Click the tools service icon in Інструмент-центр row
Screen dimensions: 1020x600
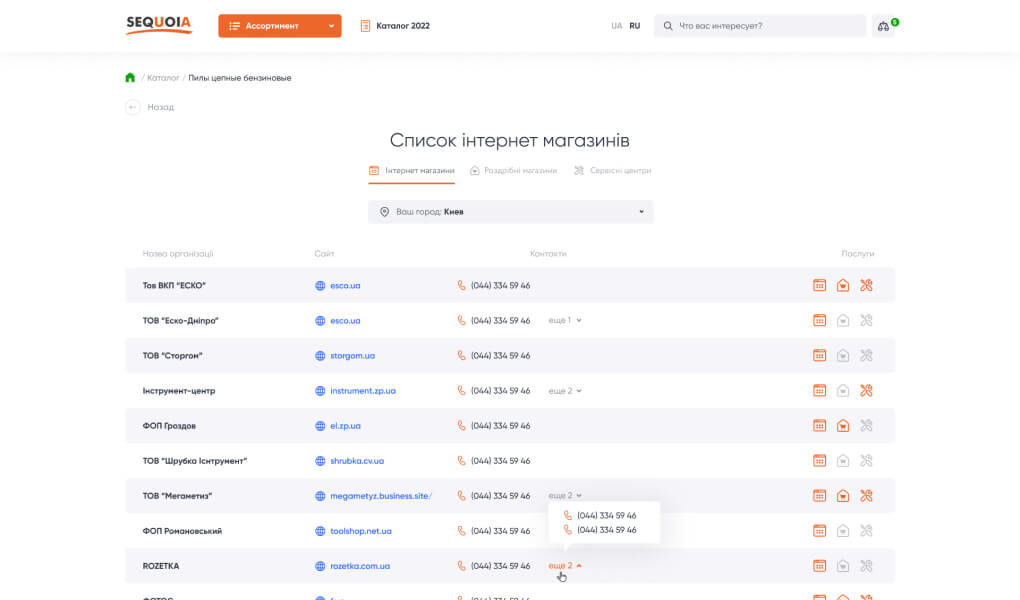pyautogui.click(x=867, y=391)
